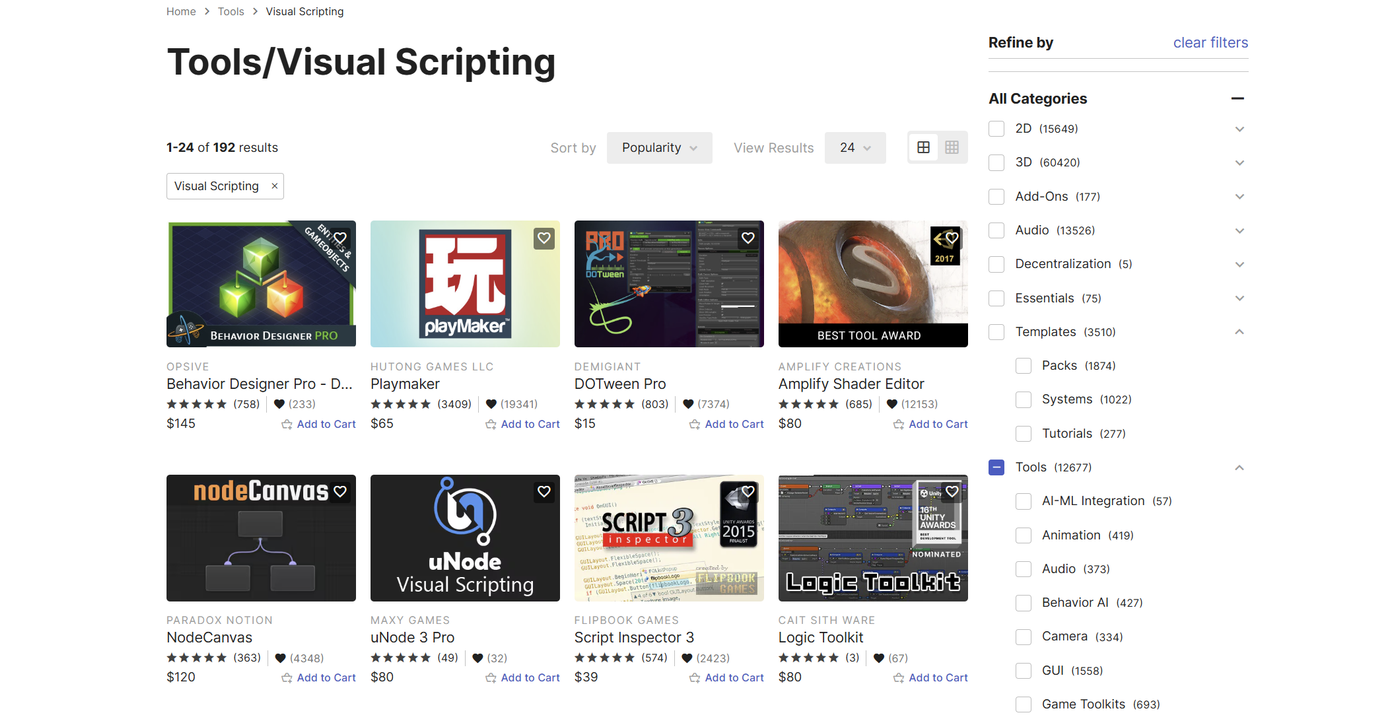This screenshot has height=721, width=1400.
Task: Switch to large grid view icon
Action: tap(923, 147)
